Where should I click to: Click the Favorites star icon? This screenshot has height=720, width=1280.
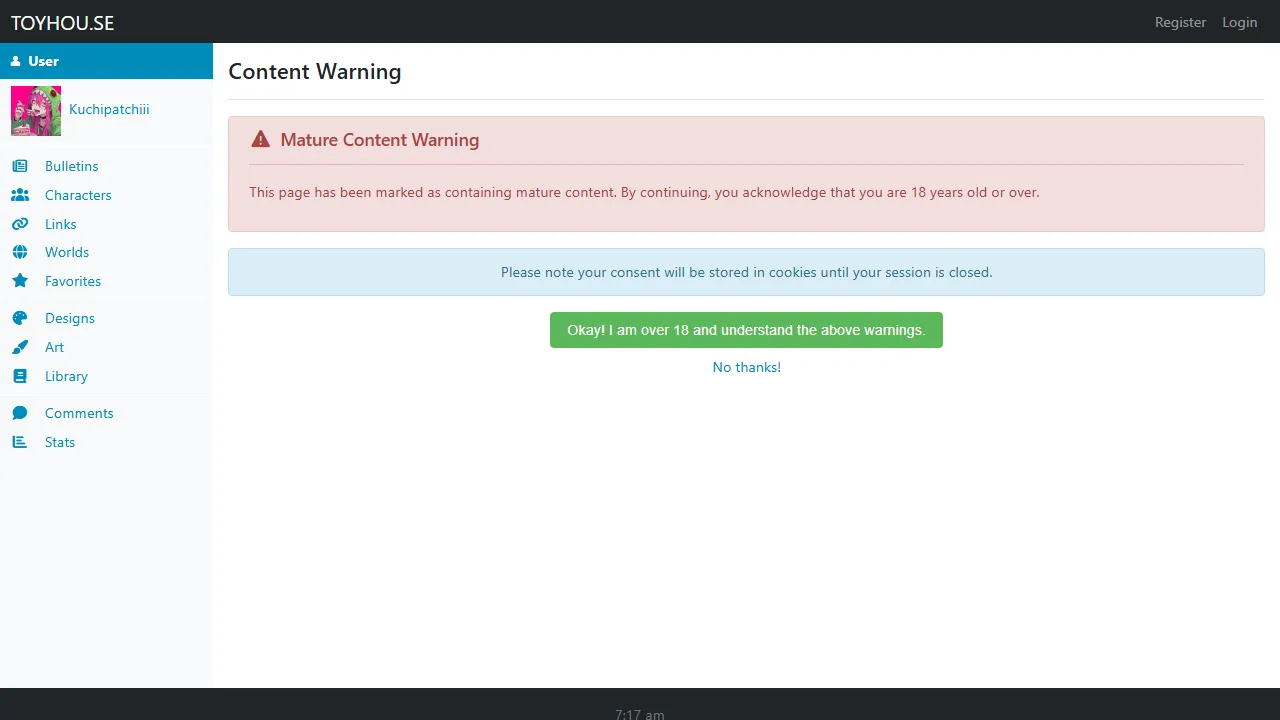point(20,281)
